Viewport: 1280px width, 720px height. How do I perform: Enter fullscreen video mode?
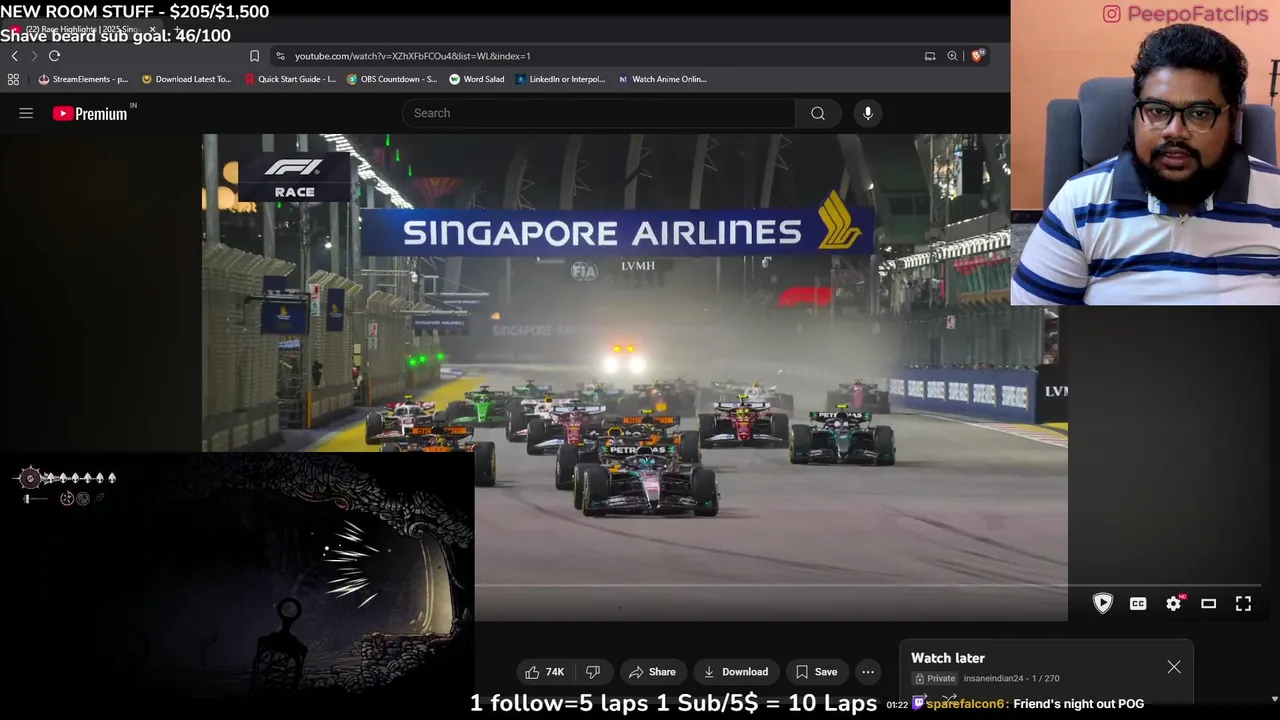click(x=1243, y=603)
